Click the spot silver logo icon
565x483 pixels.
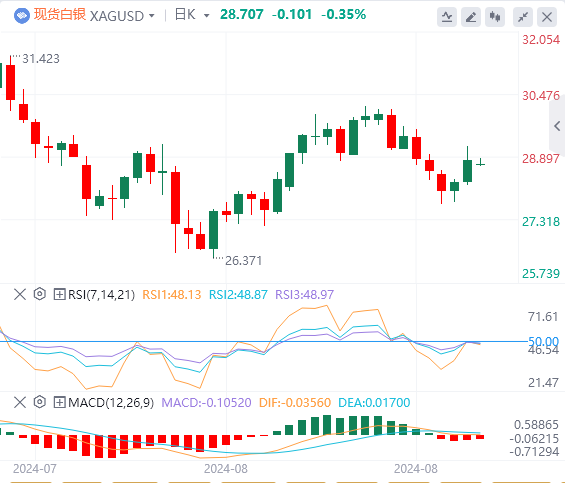tap(22, 16)
